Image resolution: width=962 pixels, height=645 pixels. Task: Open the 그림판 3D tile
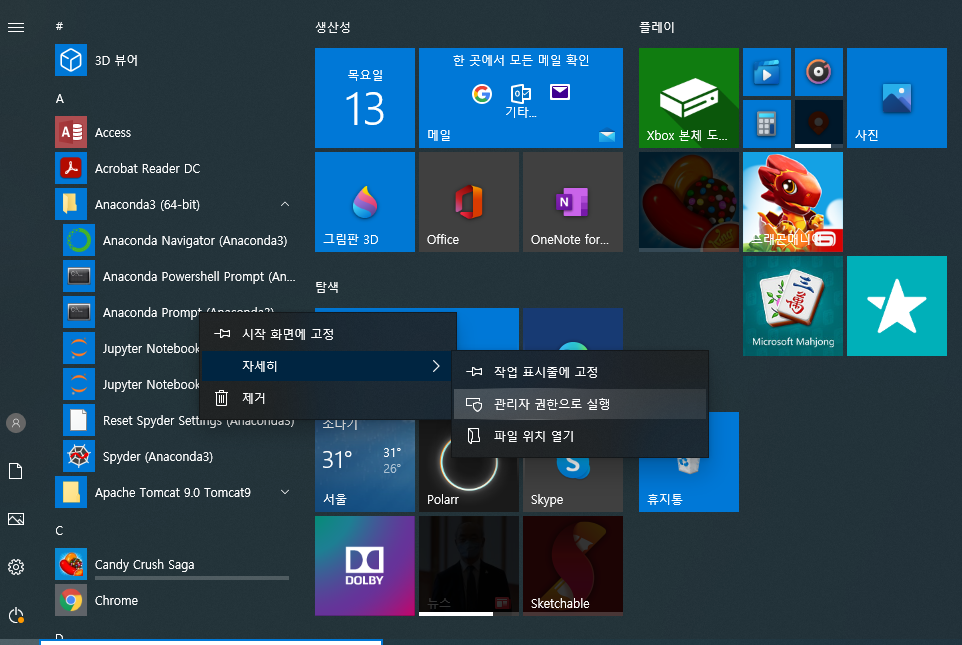click(x=364, y=202)
